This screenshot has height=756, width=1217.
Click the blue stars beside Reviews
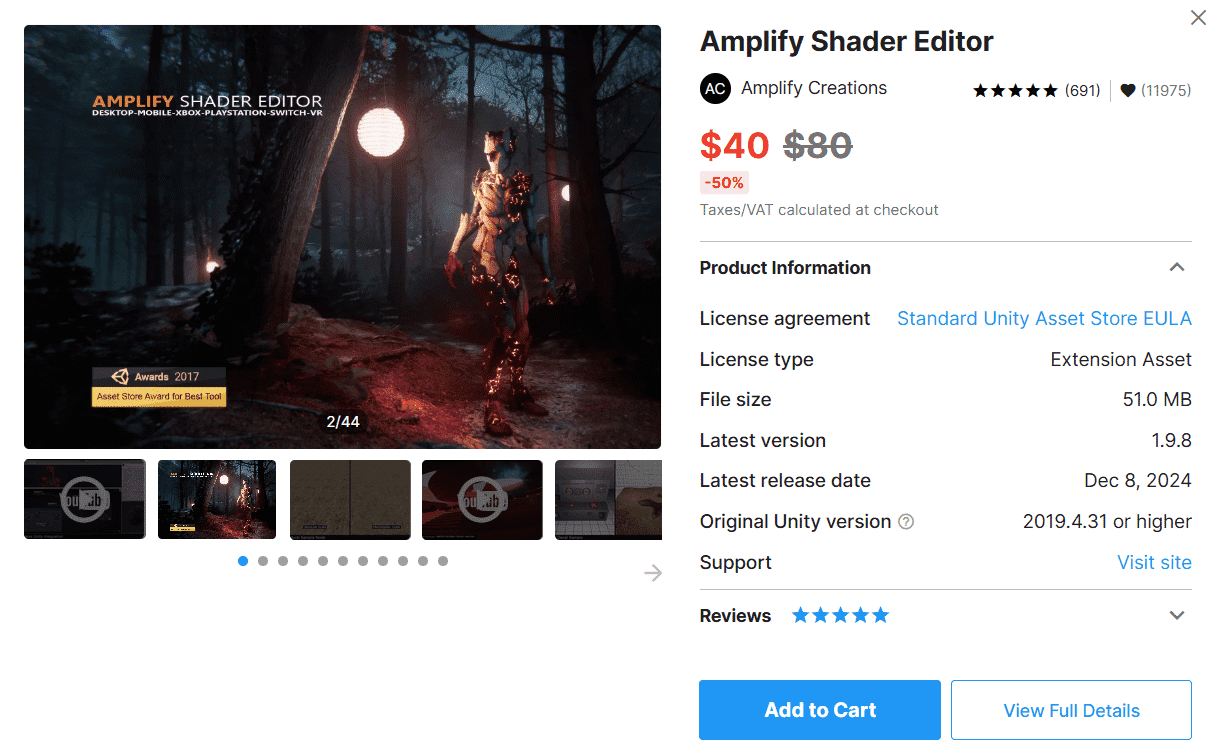coord(840,615)
